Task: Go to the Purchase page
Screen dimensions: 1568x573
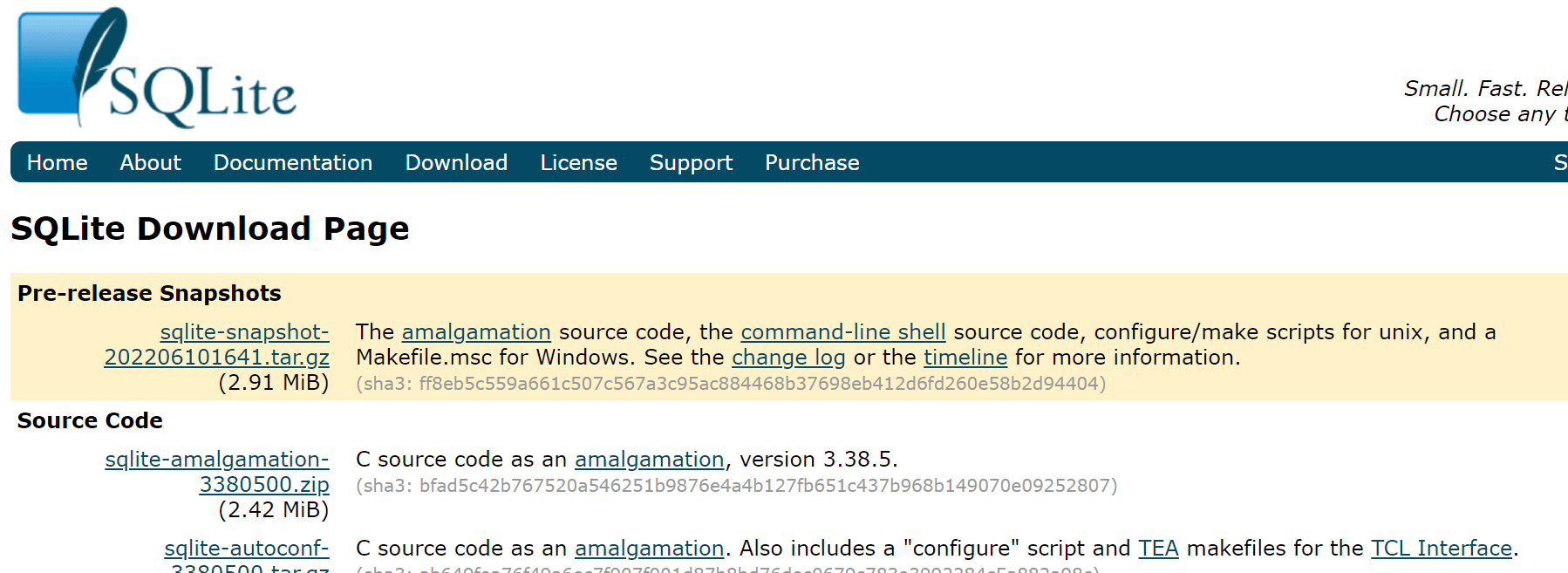Action: point(812,163)
